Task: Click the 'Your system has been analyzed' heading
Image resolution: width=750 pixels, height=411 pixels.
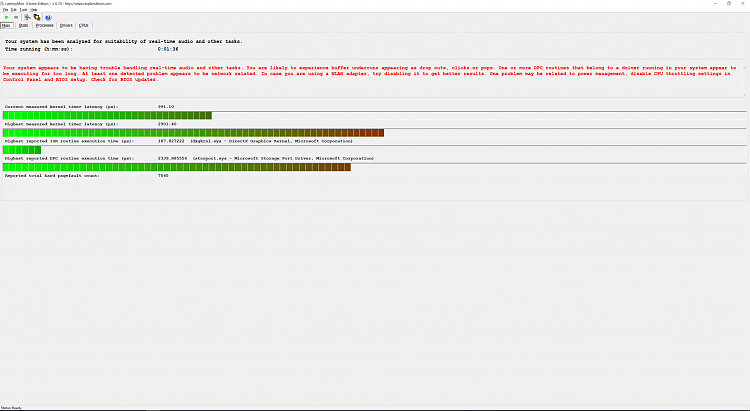Action: tap(124, 41)
